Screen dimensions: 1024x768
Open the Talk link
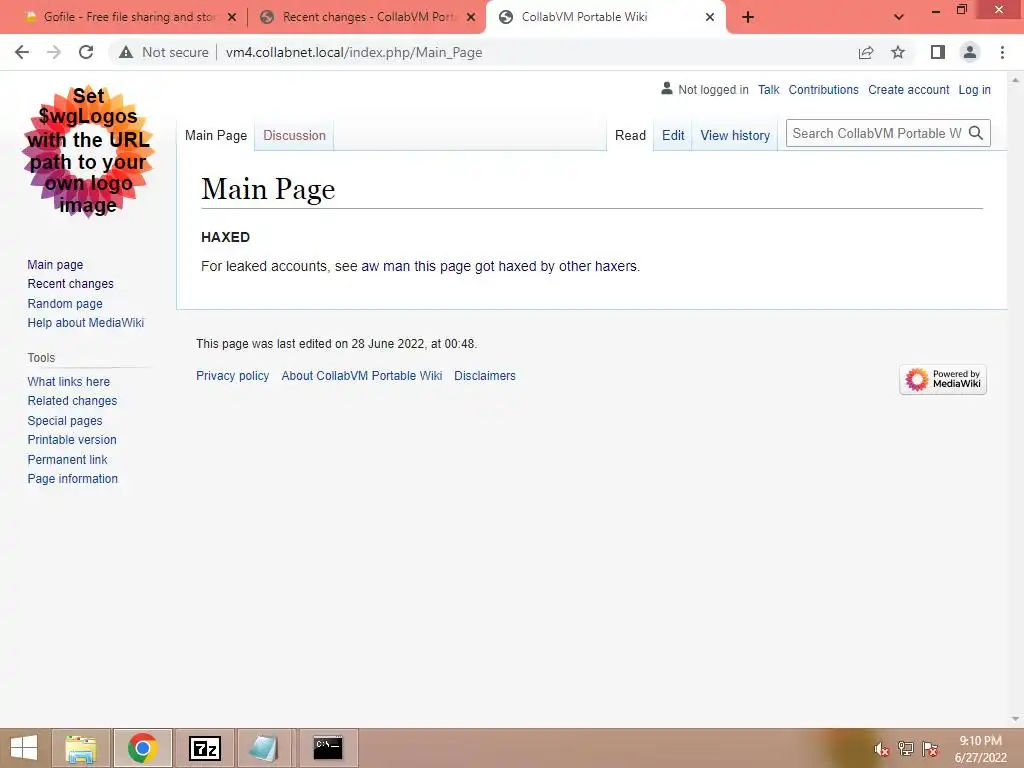click(769, 89)
